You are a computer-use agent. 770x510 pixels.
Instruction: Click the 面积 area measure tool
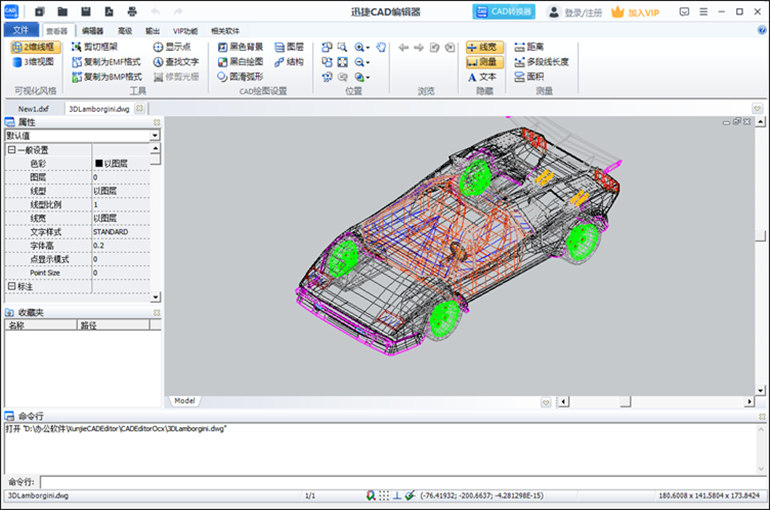(529, 77)
